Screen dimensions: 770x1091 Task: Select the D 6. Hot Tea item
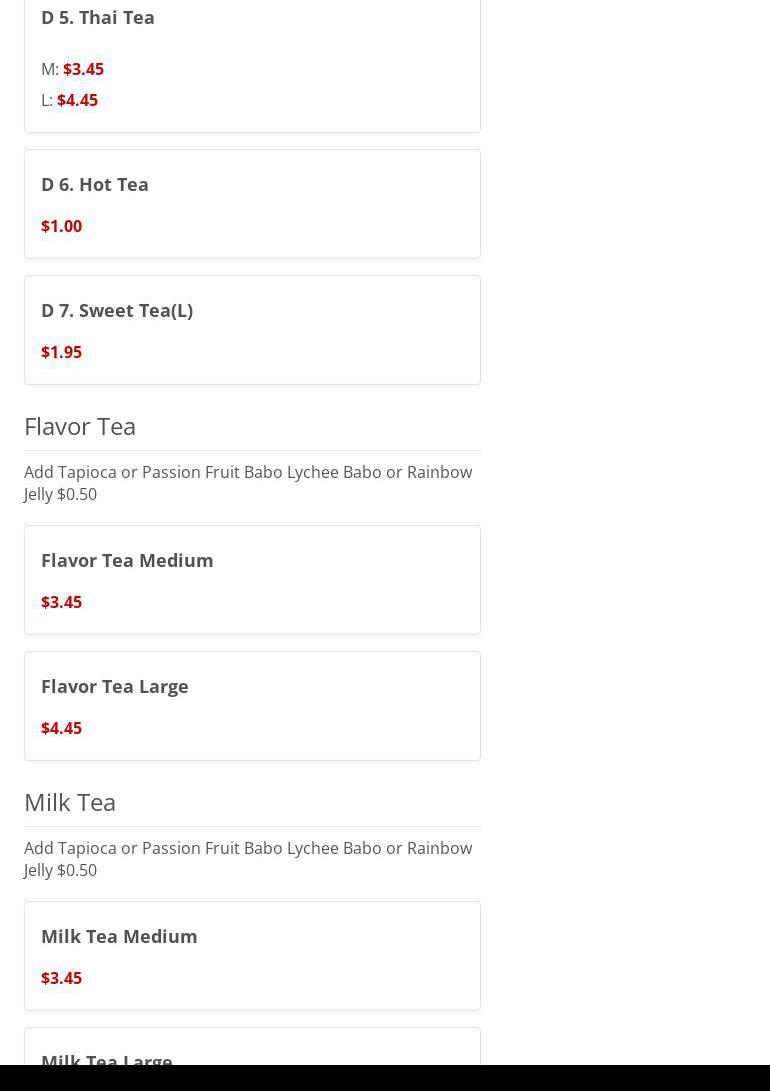95,184
